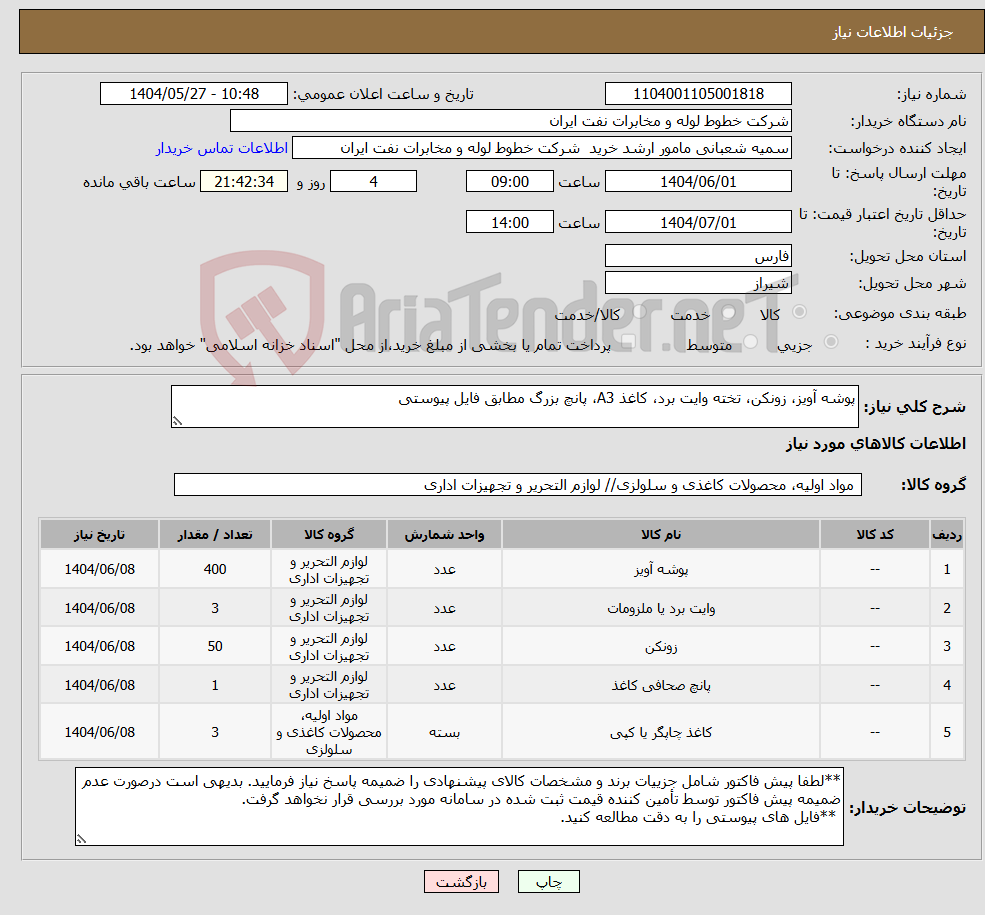Click the request creator name field
This screenshot has height=915, width=985.
(x=541, y=148)
